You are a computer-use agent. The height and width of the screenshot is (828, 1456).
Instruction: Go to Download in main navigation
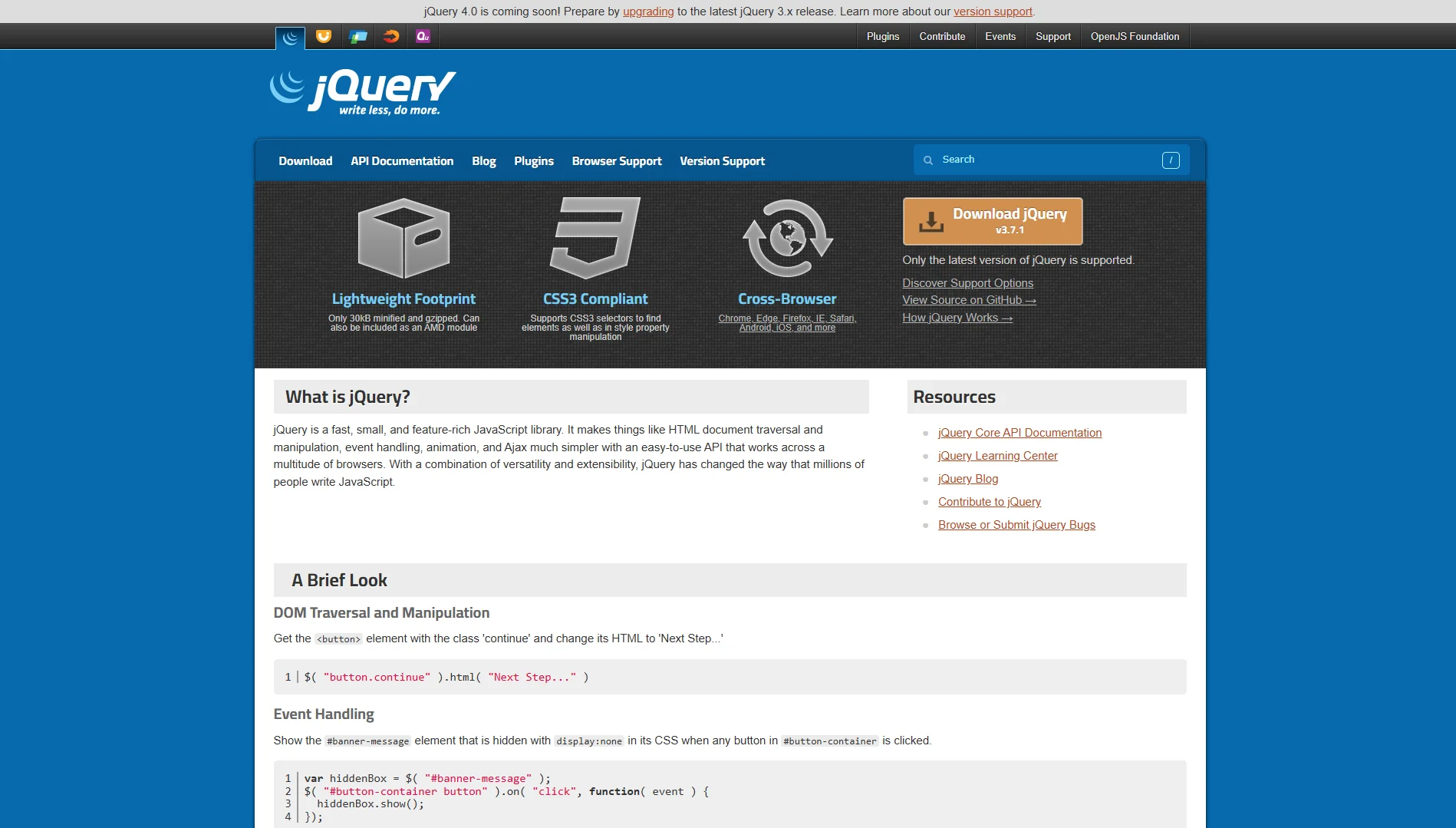(305, 161)
